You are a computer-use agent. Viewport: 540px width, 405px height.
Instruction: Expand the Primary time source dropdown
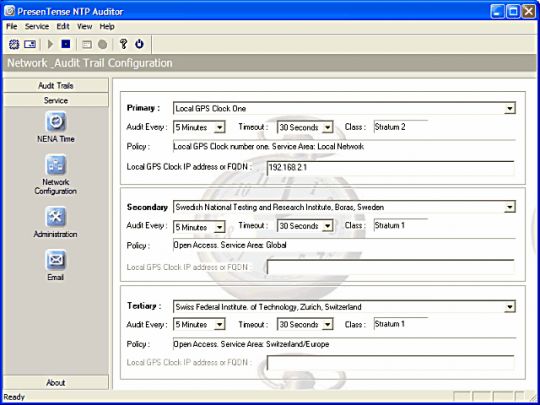509,109
